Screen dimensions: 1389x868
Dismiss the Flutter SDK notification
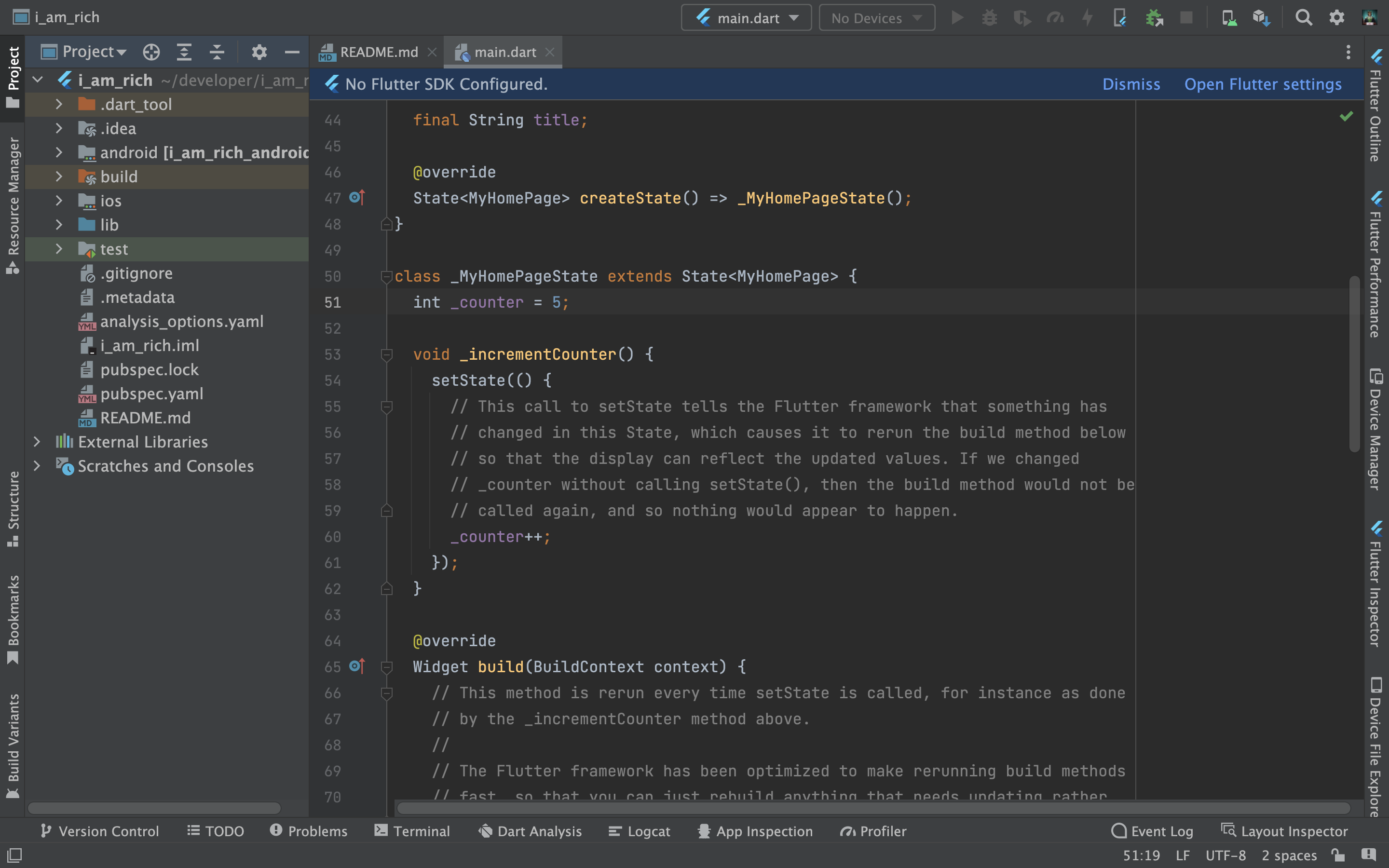(1130, 84)
